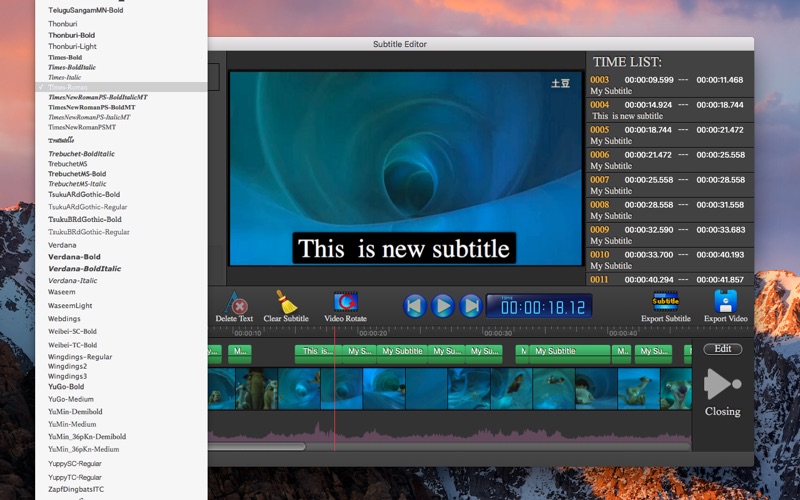Image resolution: width=800 pixels, height=500 pixels.
Task: Click the subtitle text overlay in video preview
Action: coord(404,248)
